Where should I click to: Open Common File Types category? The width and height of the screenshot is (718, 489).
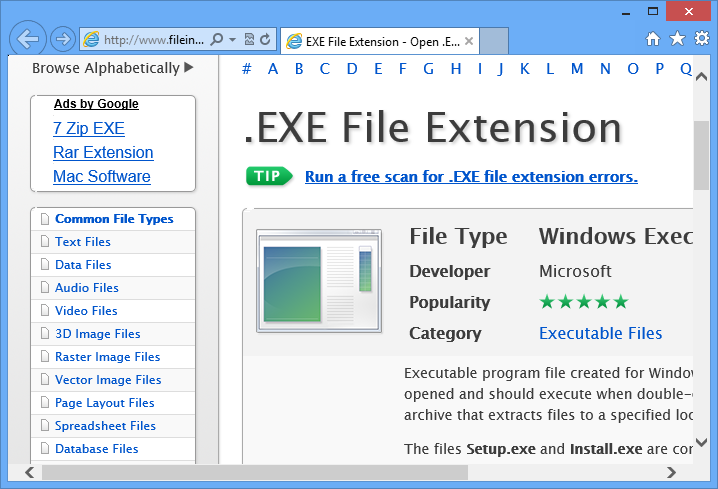tap(114, 219)
